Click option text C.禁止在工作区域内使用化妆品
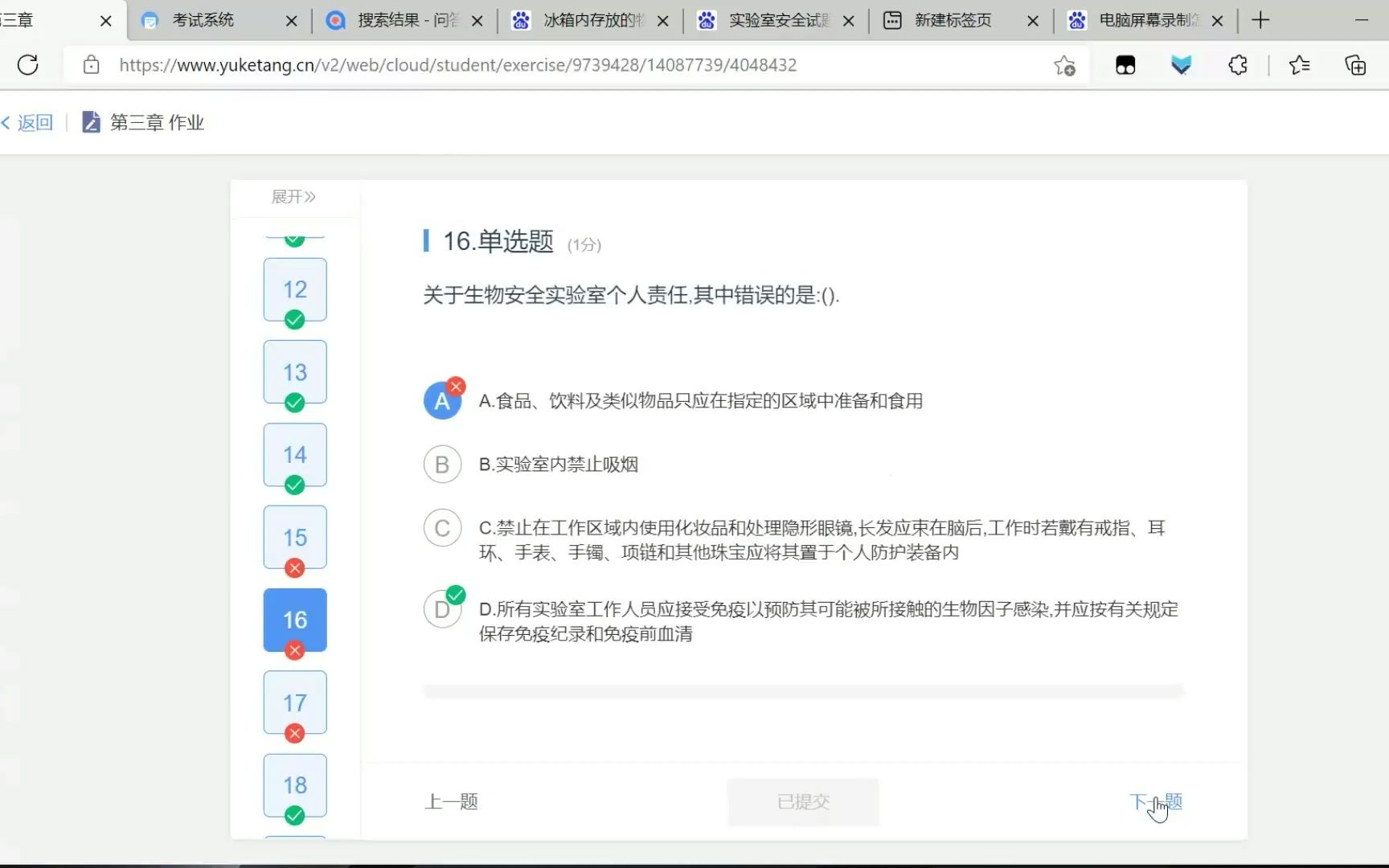Image resolution: width=1389 pixels, height=868 pixels. click(822, 540)
